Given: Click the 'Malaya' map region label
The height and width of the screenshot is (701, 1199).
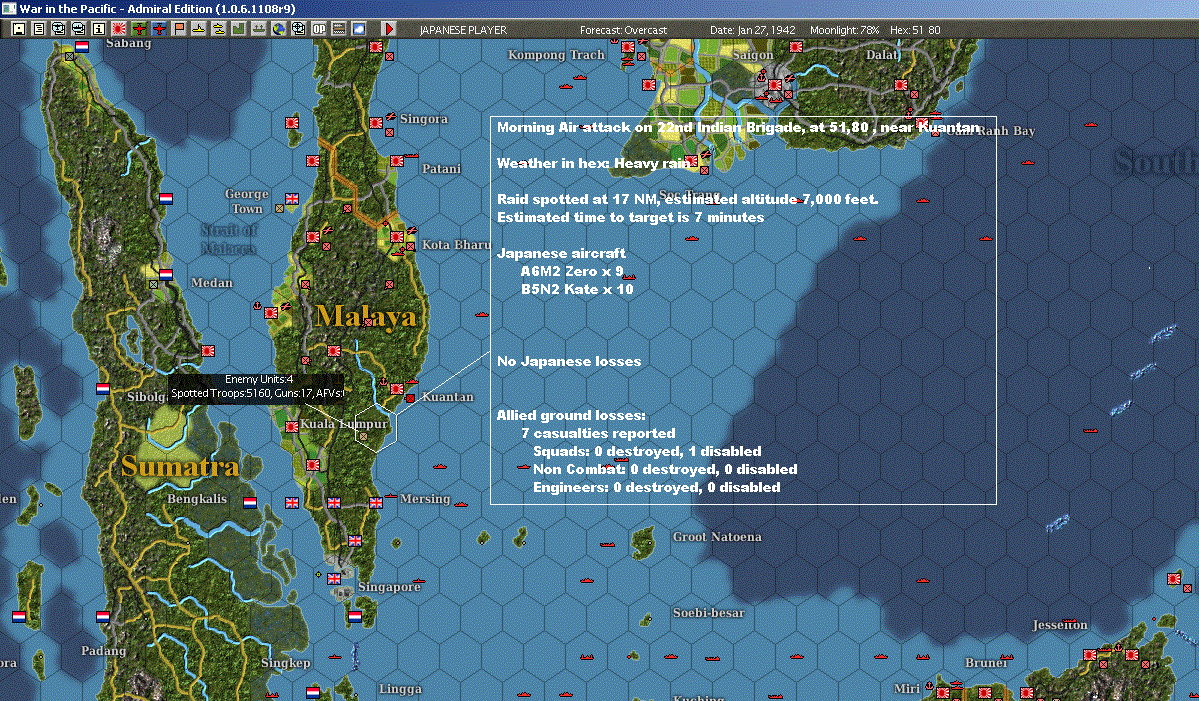Looking at the screenshot, I should pyautogui.click(x=366, y=316).
